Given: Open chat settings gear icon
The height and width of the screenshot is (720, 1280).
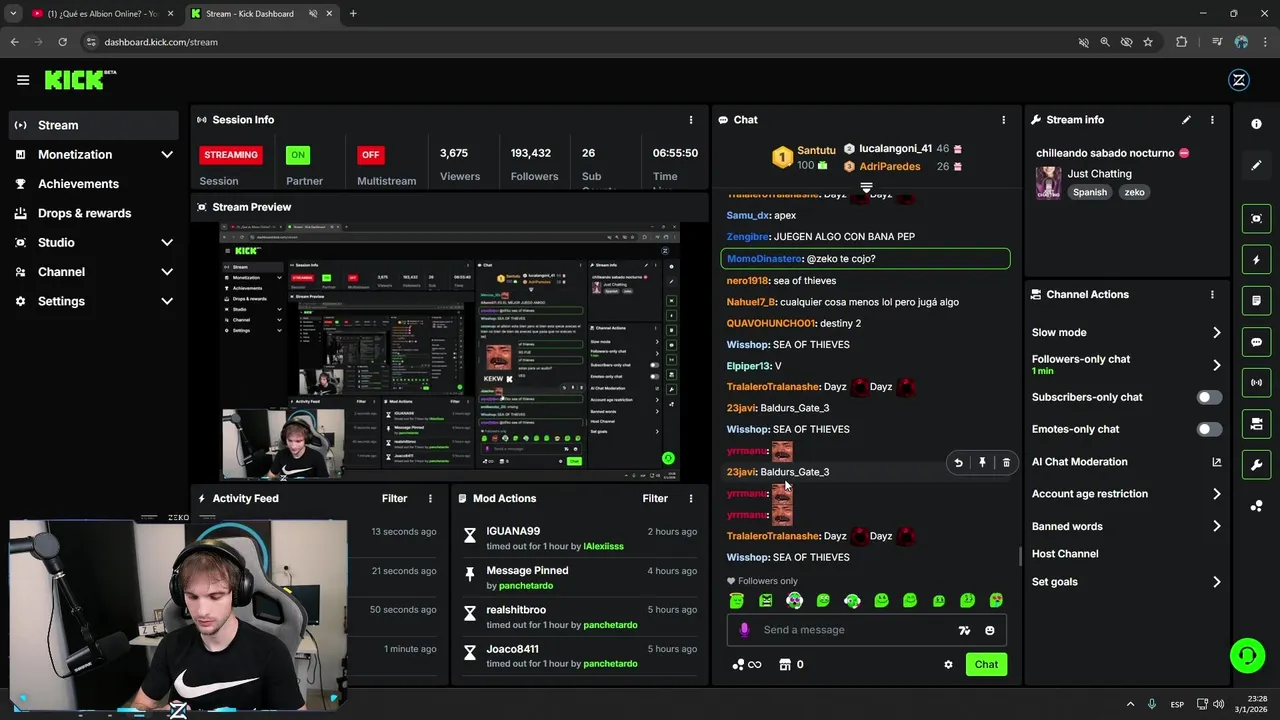Looking at the screenshot, I should click(x=948, y=665).
